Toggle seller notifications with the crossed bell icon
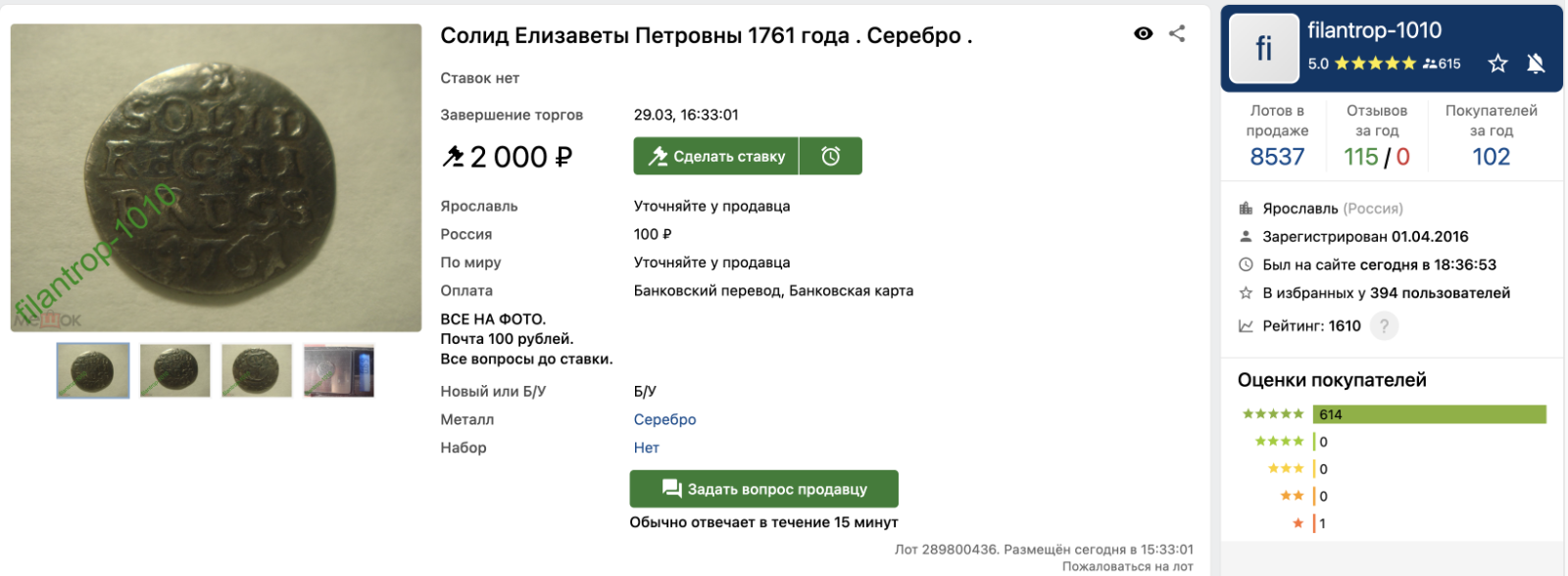1568x576 pixels. pyautogui.click(x=1536, y=64)
